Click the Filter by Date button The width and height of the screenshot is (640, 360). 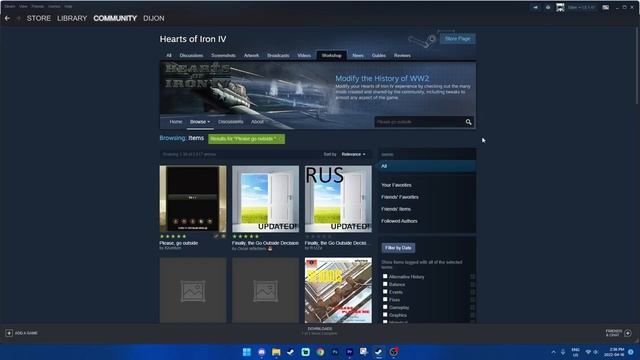click(x=398, y=248)
